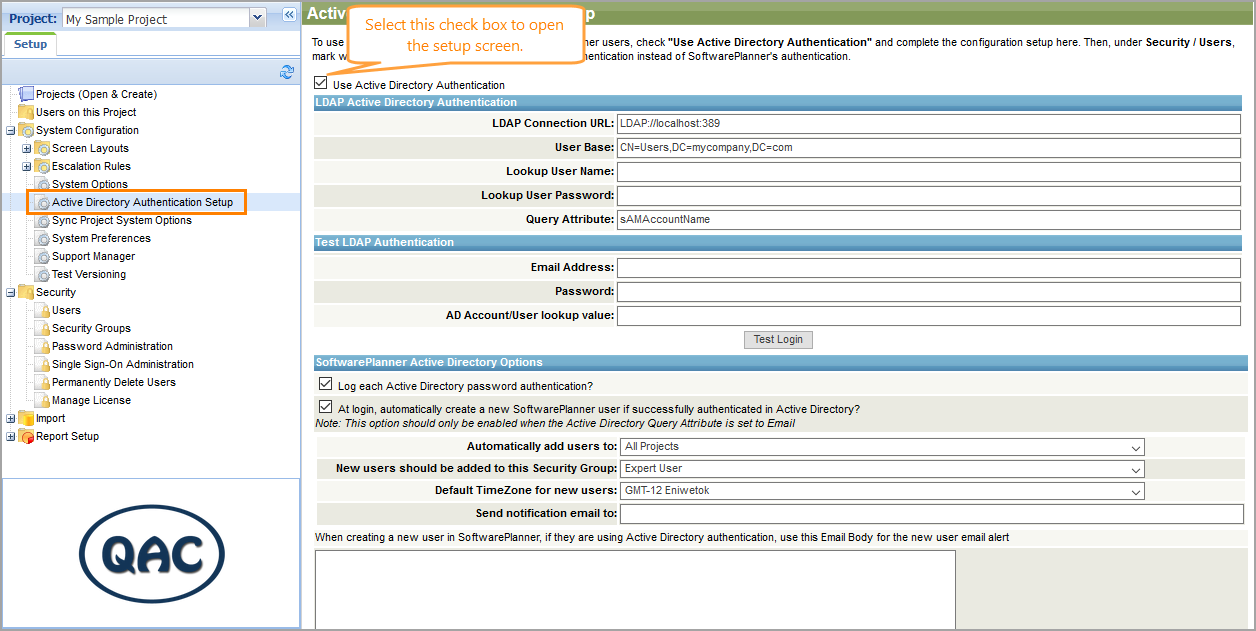Click the refresh tree icon
Viewport: 1256px width, 631px height.
[x=287, y=71]
